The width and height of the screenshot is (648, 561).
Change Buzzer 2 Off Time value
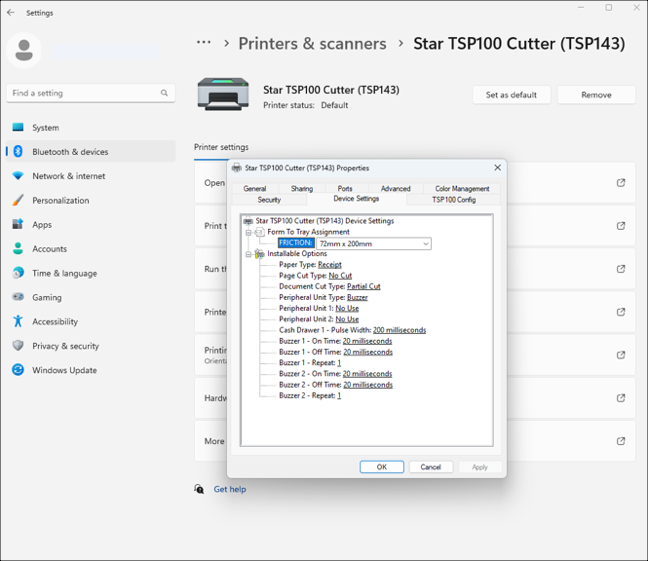coord(368,384)
